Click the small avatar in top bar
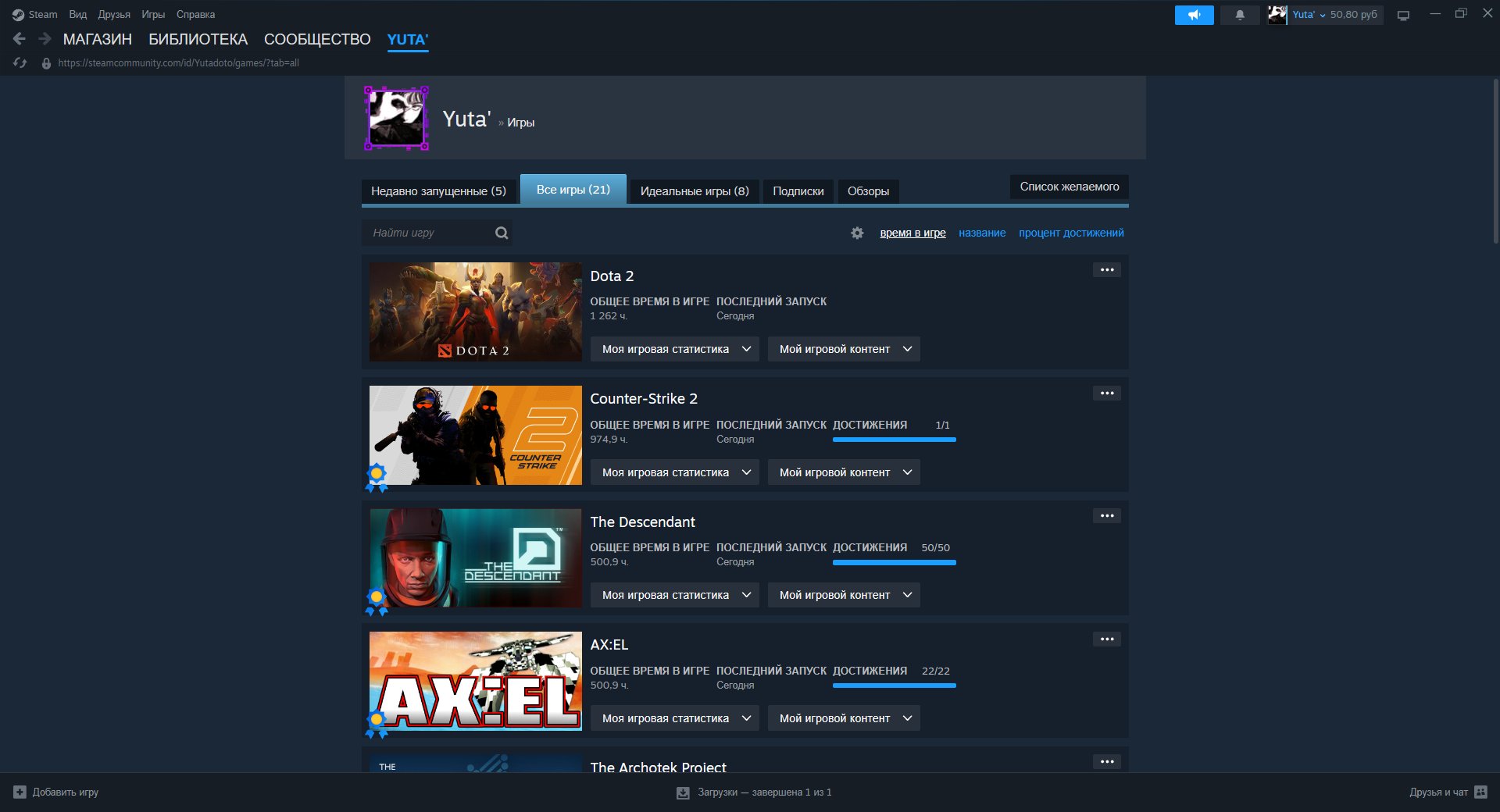The height and width of the screenshot is (812, 1500). [1277, 15]
